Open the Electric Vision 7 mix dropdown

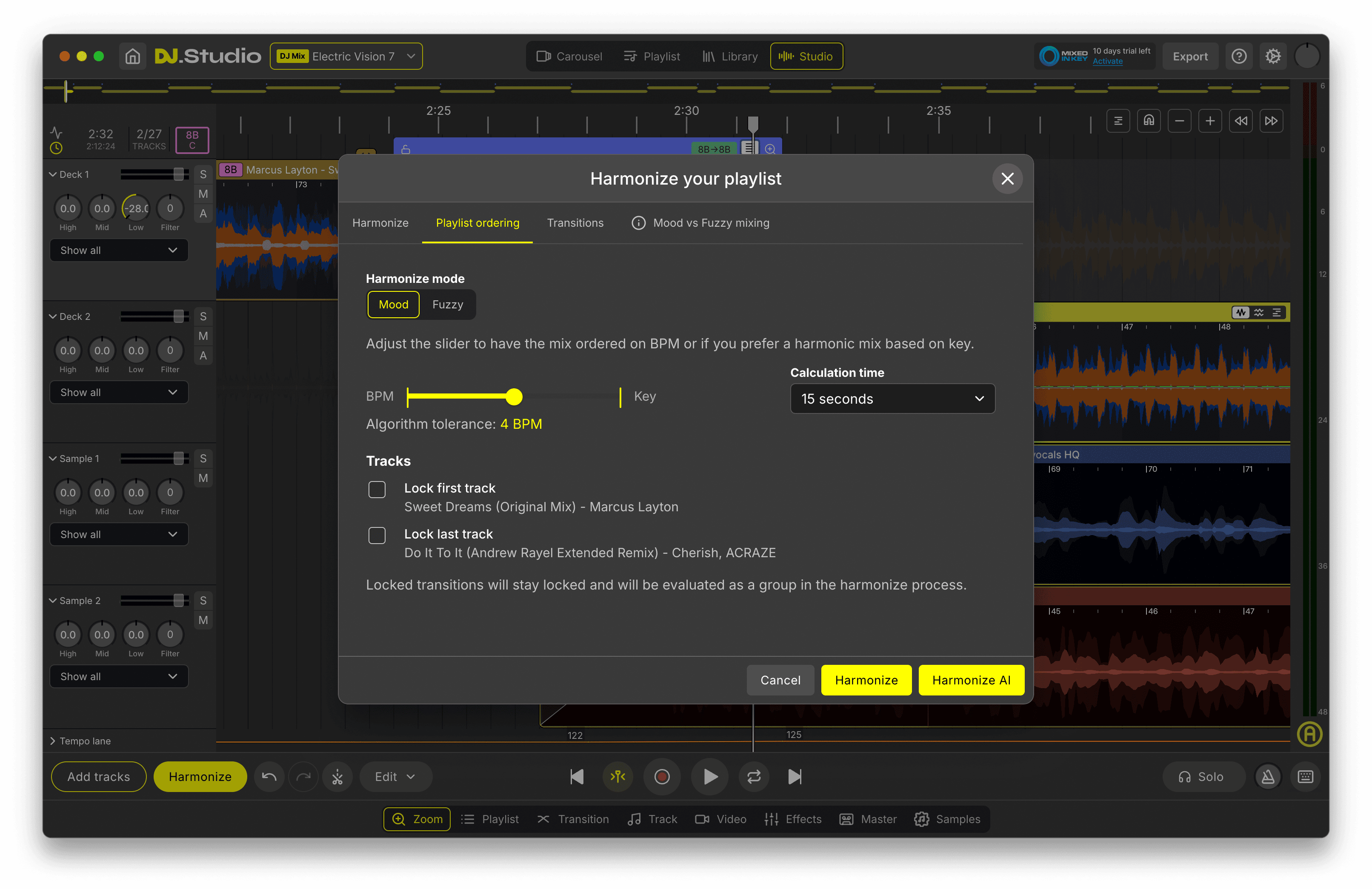346,57
